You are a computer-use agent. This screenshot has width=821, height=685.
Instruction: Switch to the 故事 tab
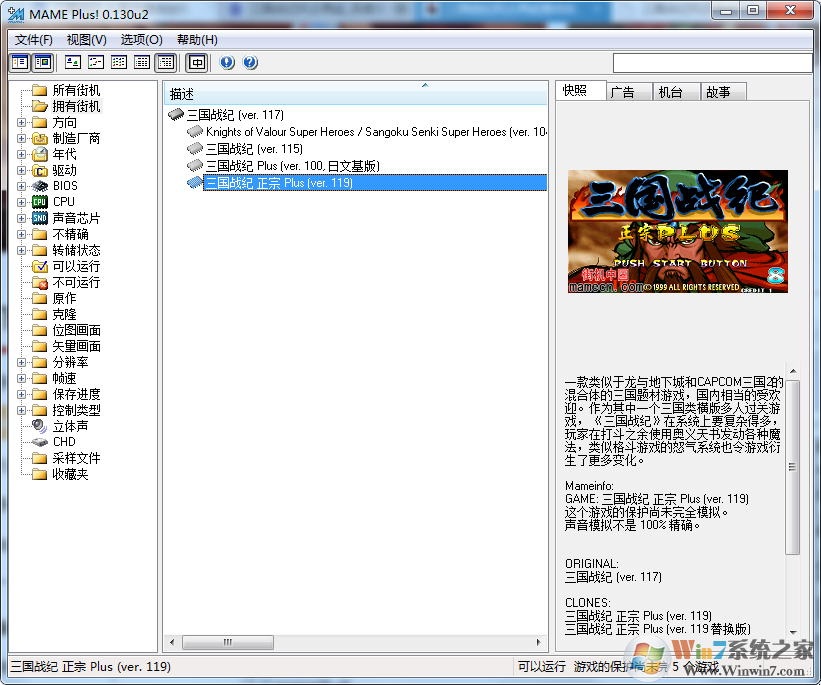(x=718, y=92)
